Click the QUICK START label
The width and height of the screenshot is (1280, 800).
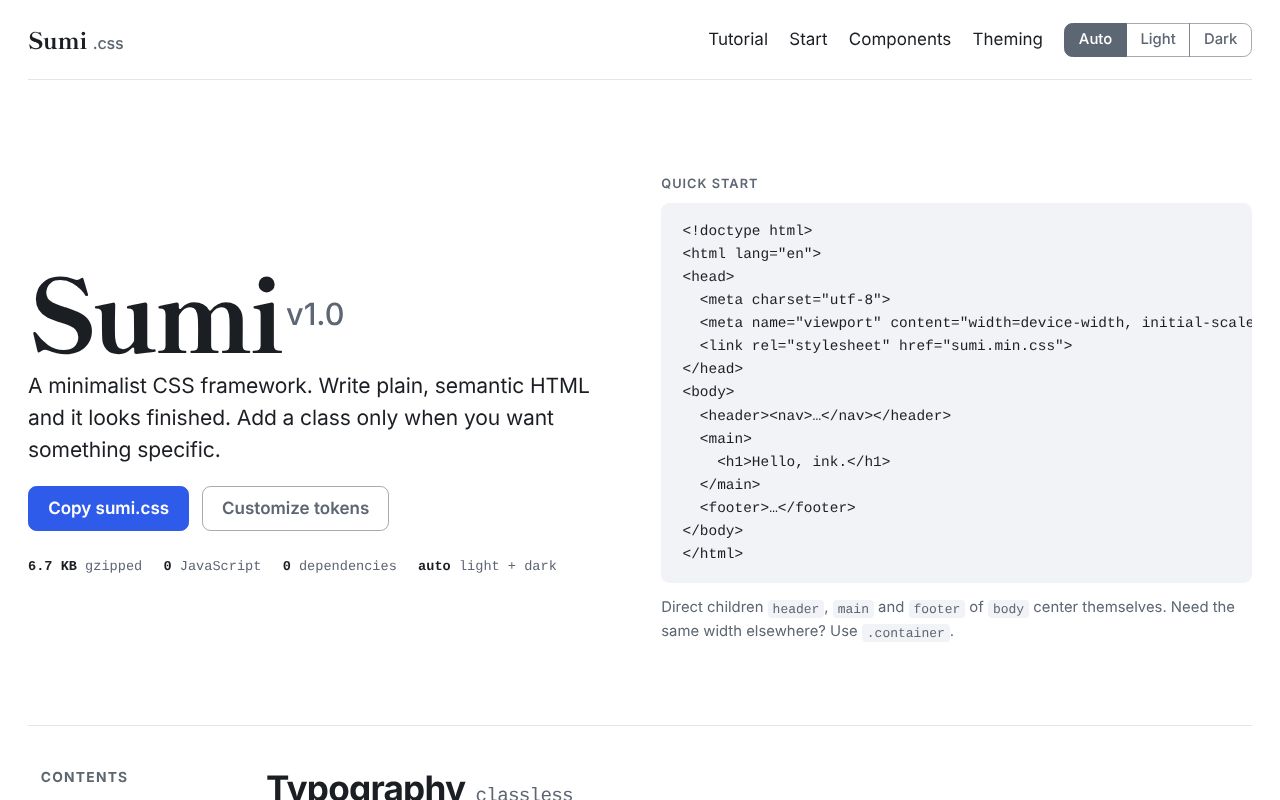click(x=709, y=183)
